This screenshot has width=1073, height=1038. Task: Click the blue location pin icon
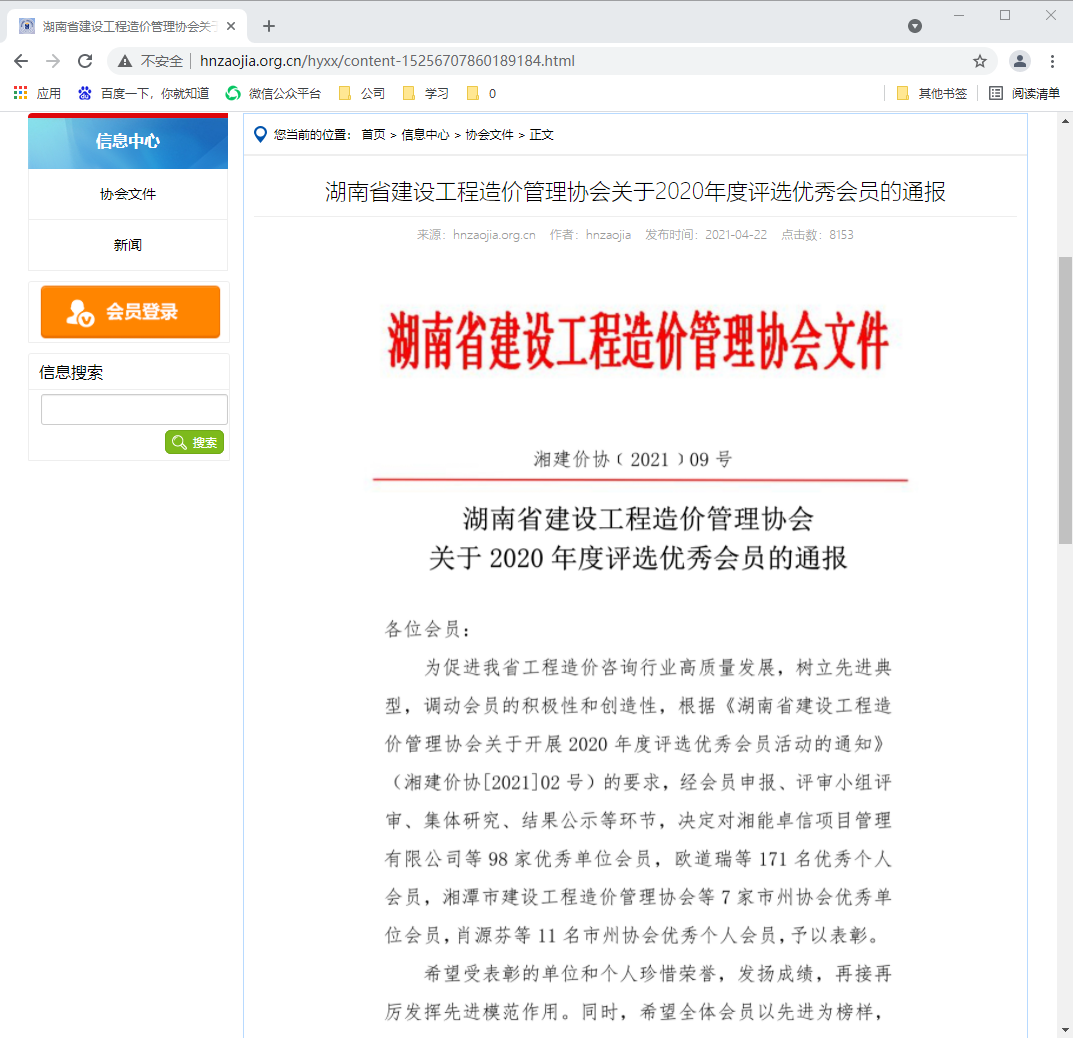260,134
